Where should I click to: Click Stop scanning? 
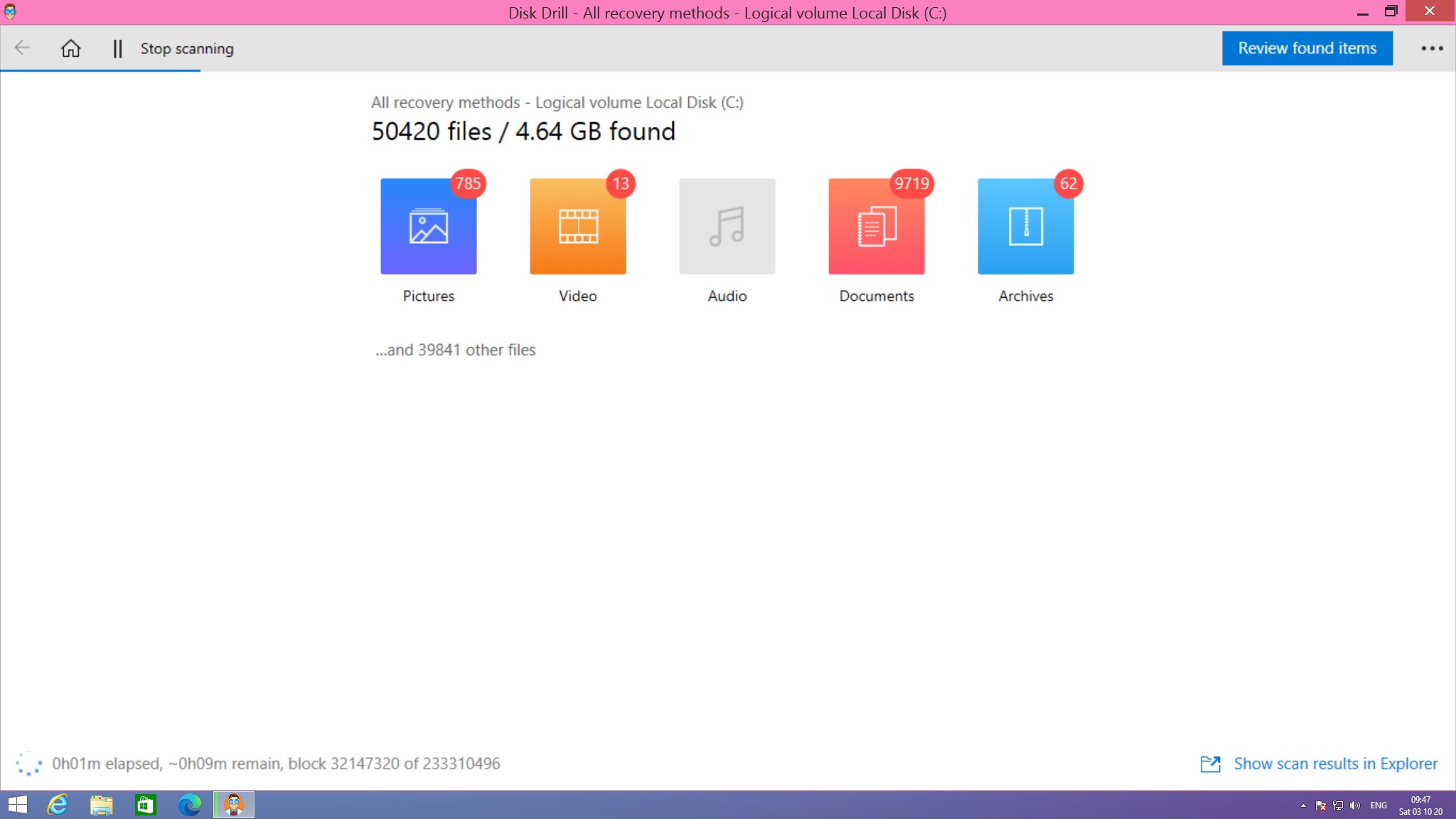pos(187,48)
